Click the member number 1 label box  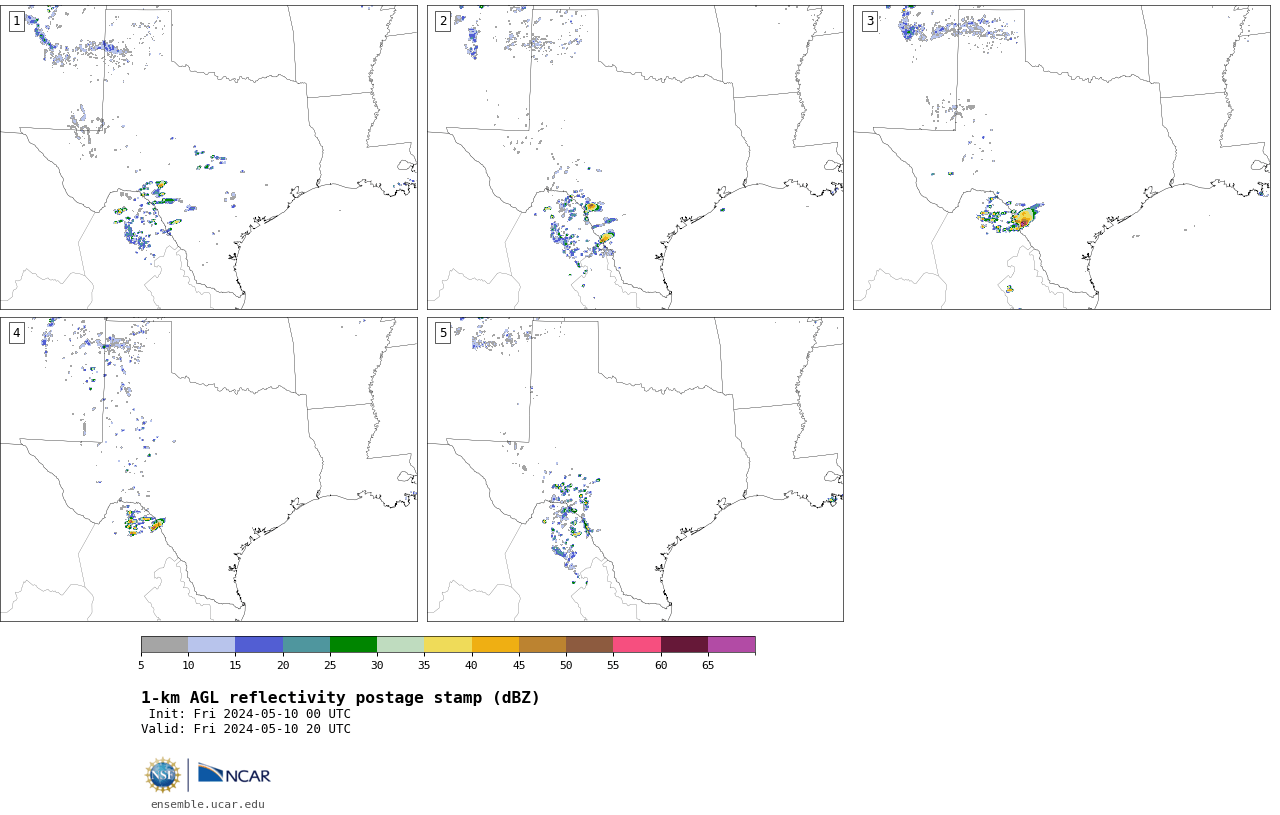(x=17, y=21)
